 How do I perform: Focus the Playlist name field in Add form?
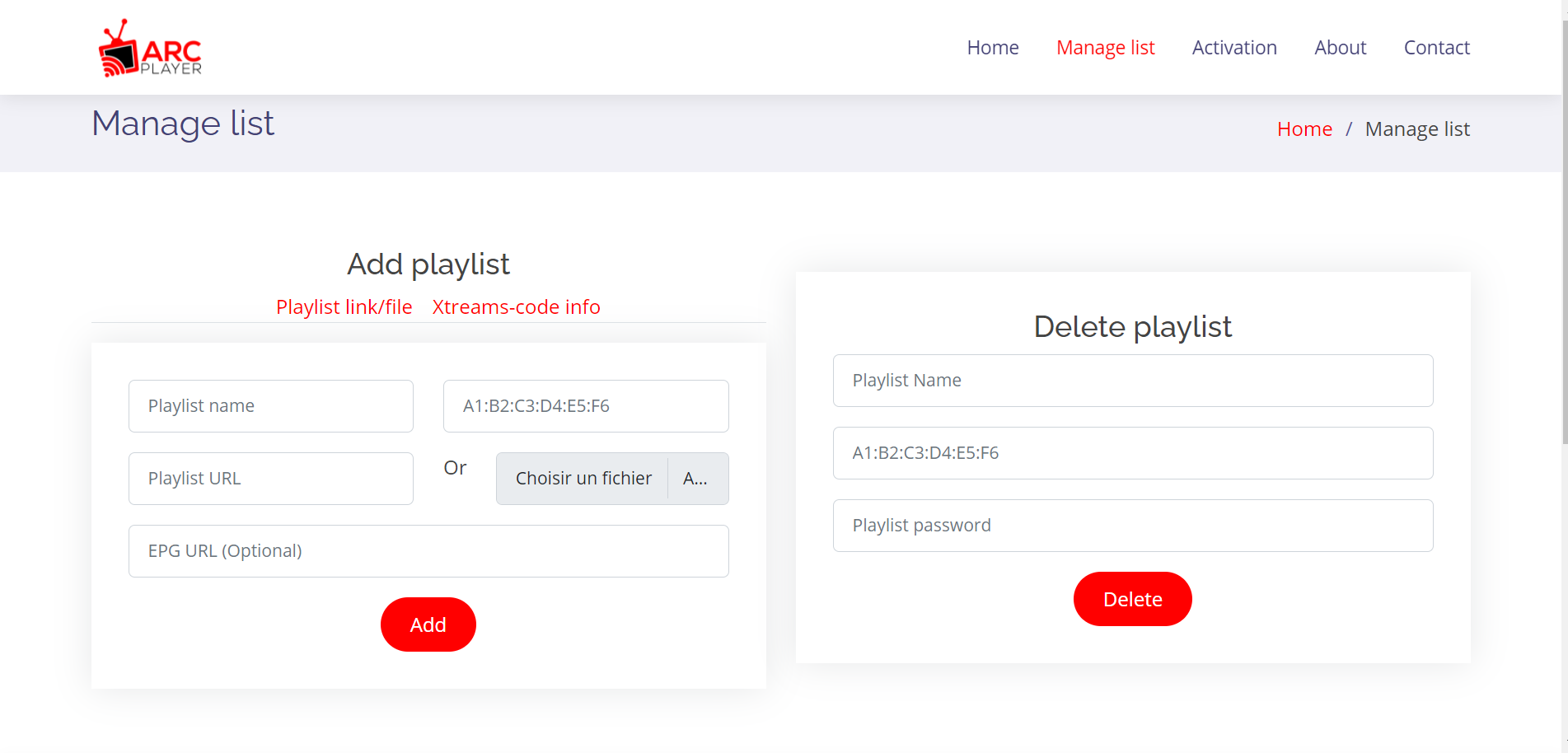[271, 406]
